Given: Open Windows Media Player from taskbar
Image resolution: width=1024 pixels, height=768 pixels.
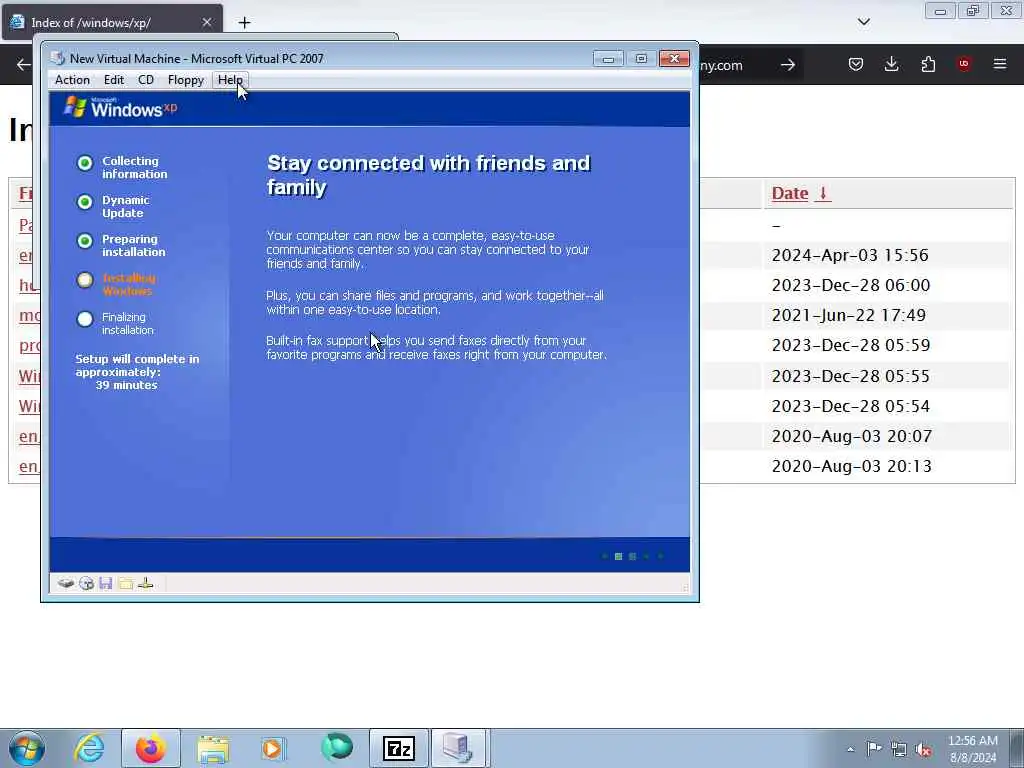Looking at the screenshot, I should (x=273, y=748).
